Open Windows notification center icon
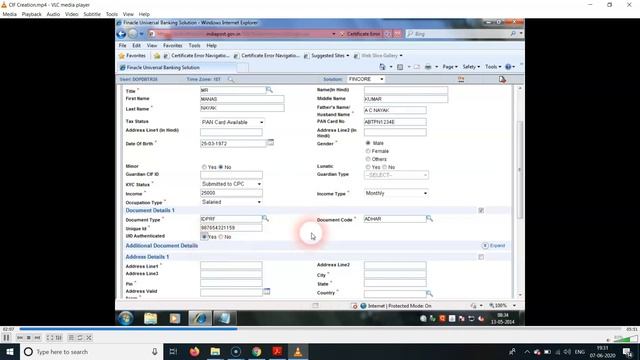Screen dimensions: 640x360 coord(627,351)
